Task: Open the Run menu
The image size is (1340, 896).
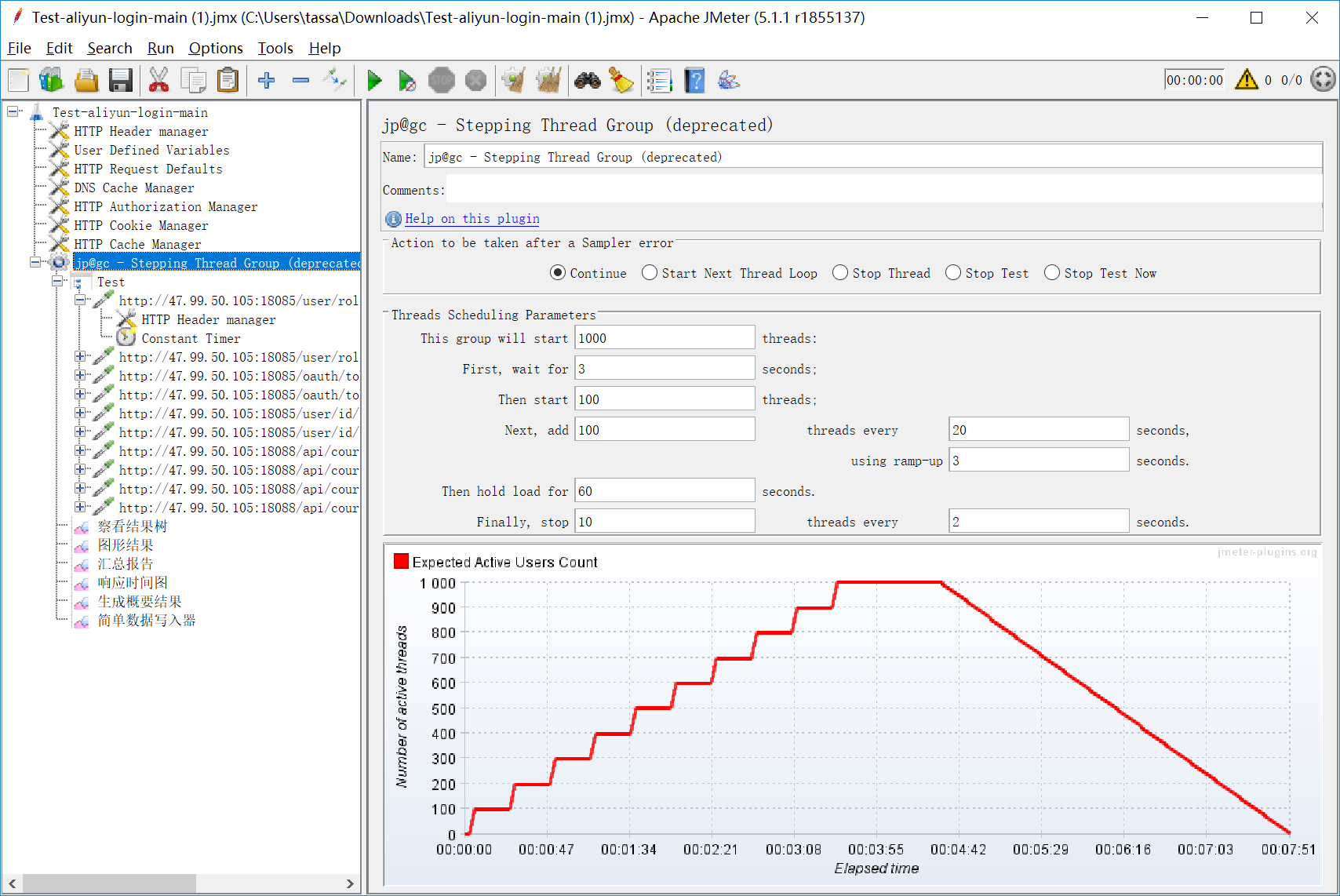Action: point(161,48)
